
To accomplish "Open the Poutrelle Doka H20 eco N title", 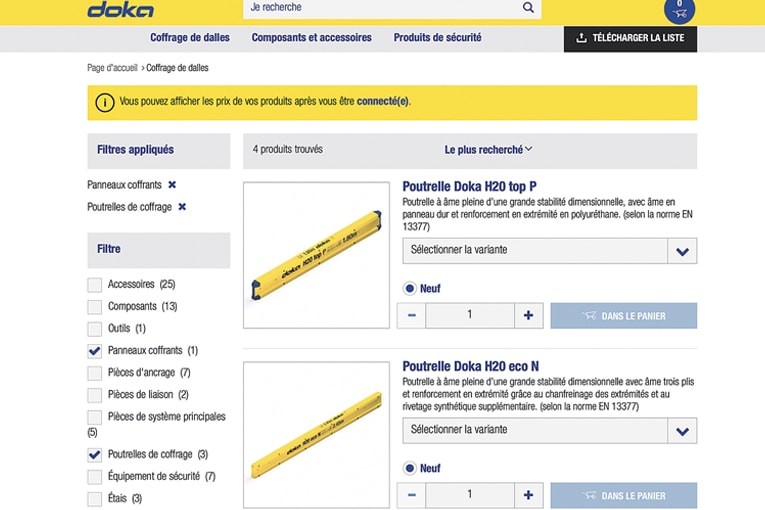I will 471,366.
